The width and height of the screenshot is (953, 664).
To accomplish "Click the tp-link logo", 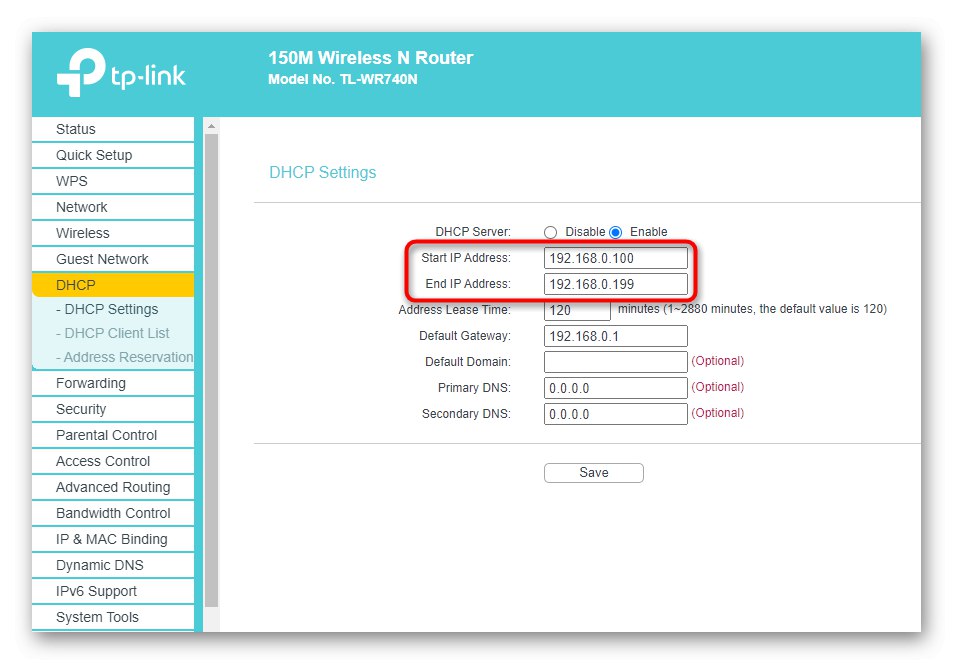I will tap(121, 72).
